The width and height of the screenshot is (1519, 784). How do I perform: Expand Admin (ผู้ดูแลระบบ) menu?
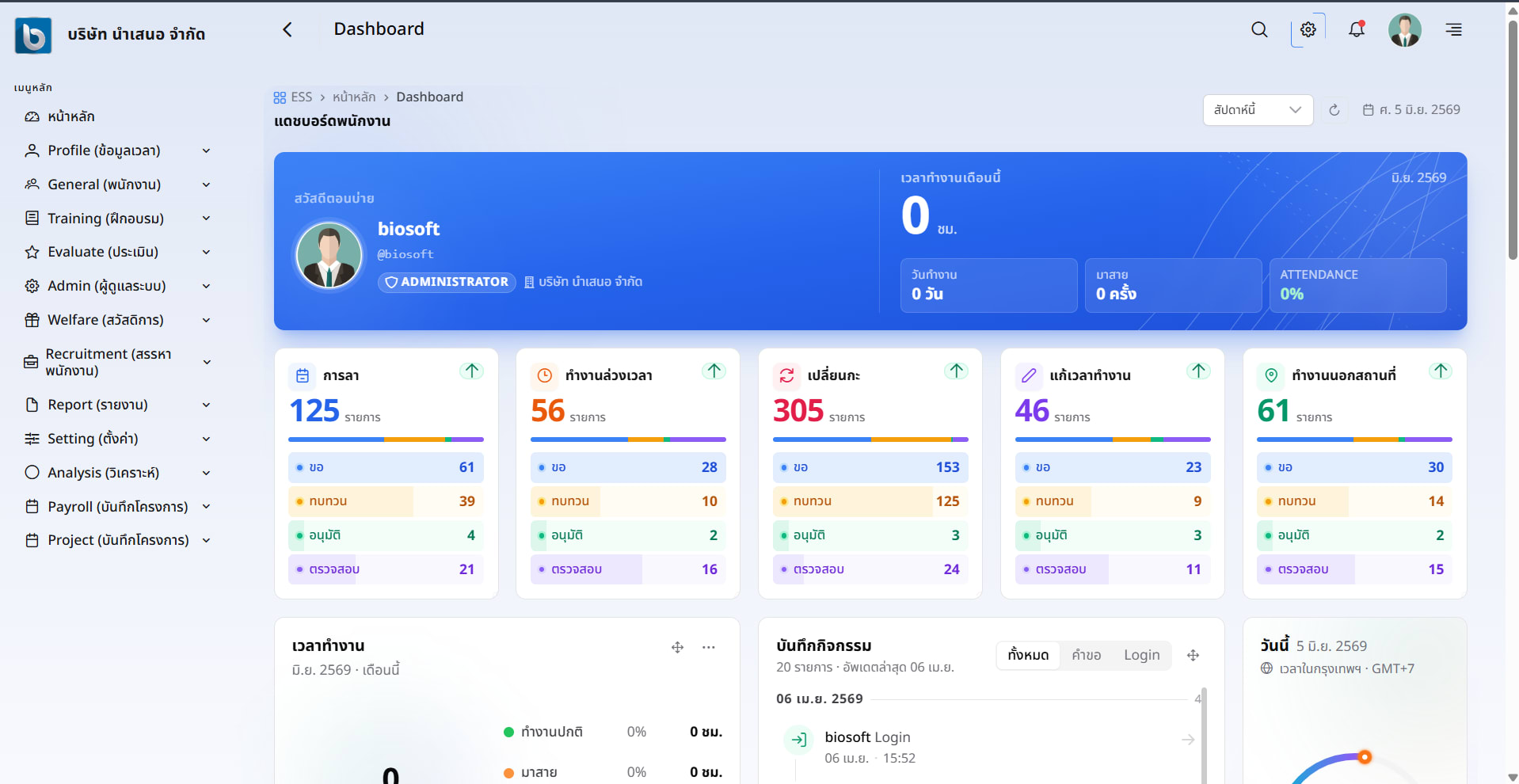[119, 286]
